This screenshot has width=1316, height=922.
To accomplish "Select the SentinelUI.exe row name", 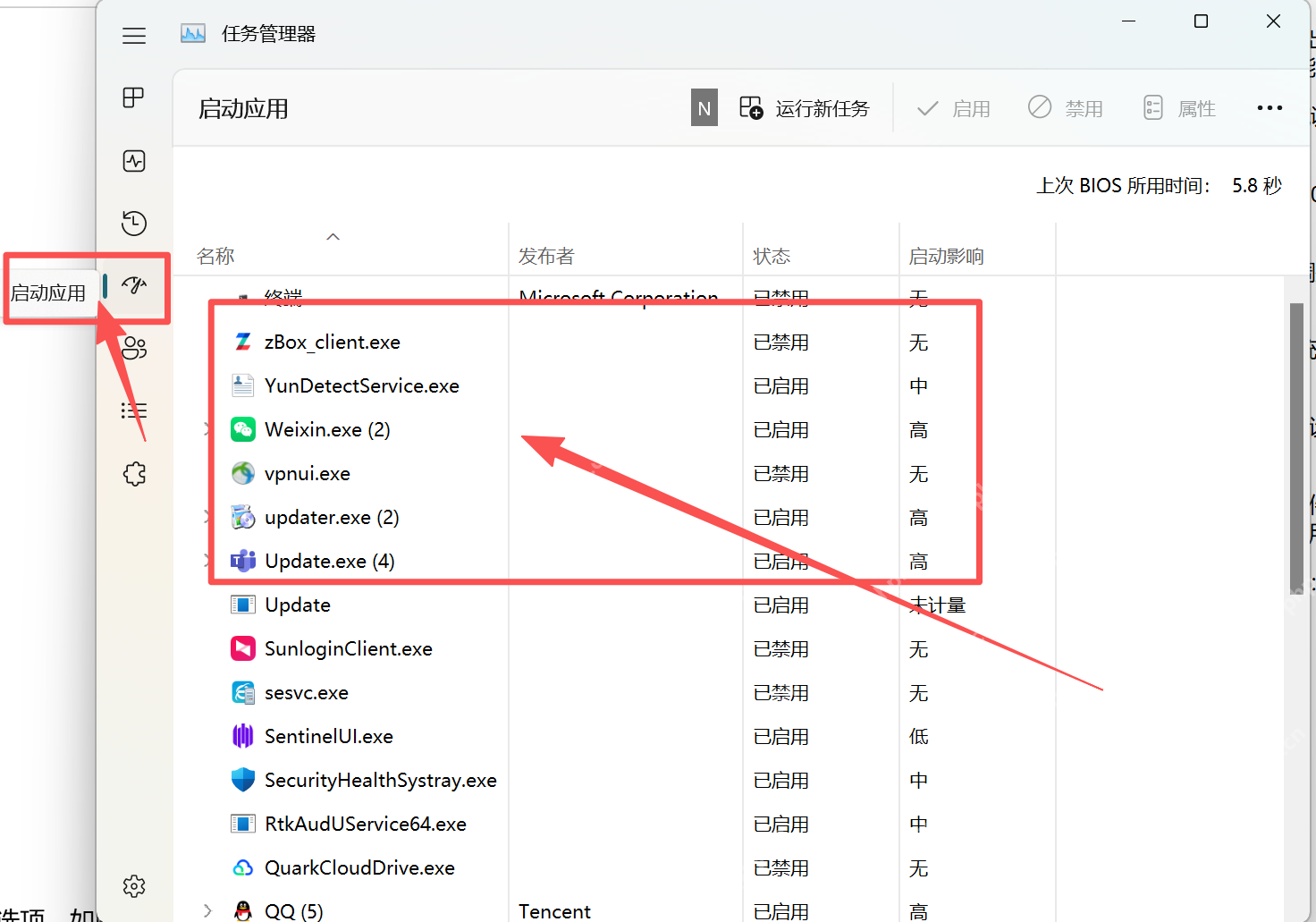I will tap(329, 736).
